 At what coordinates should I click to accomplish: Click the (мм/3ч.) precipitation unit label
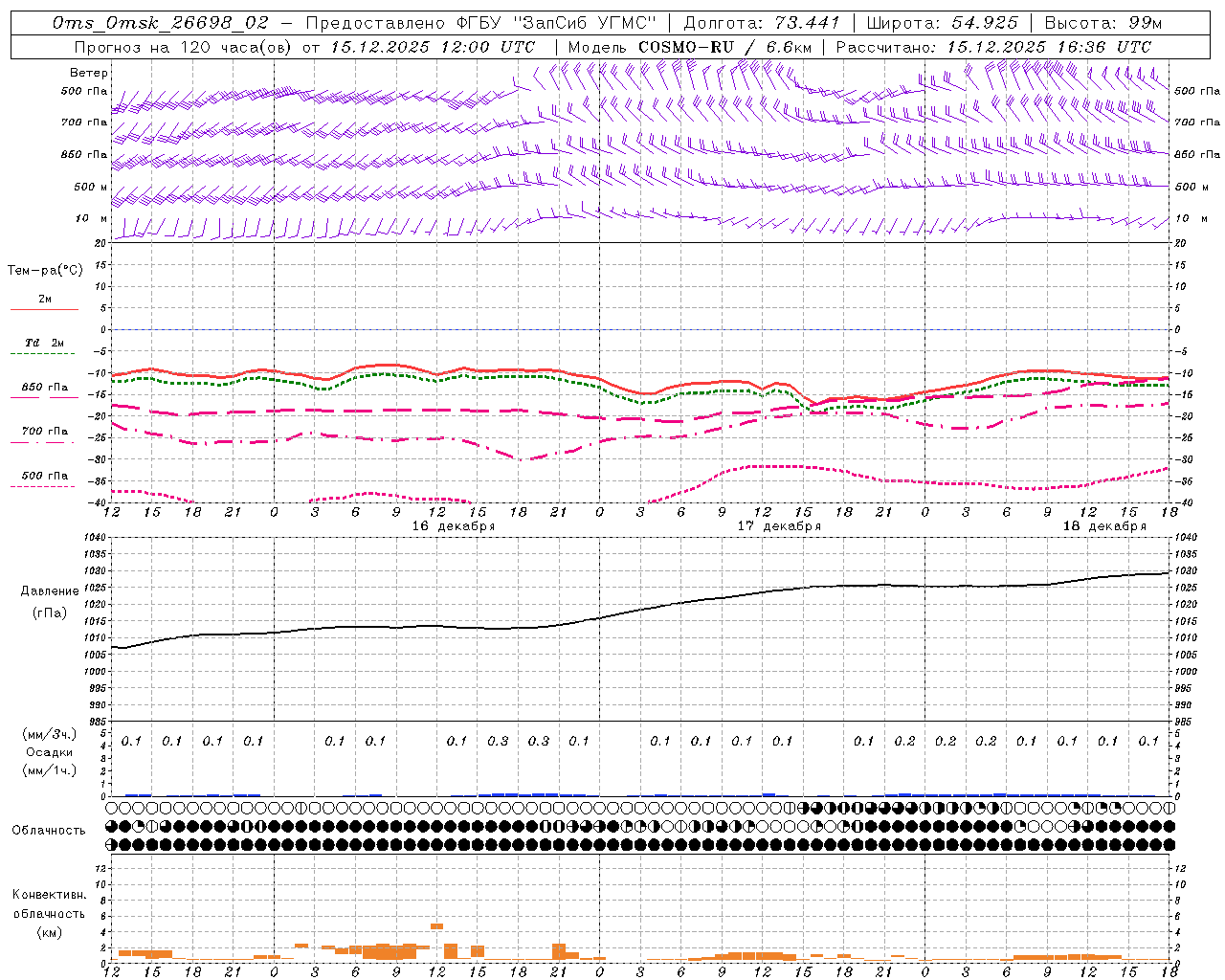click(x=50, y=734)
